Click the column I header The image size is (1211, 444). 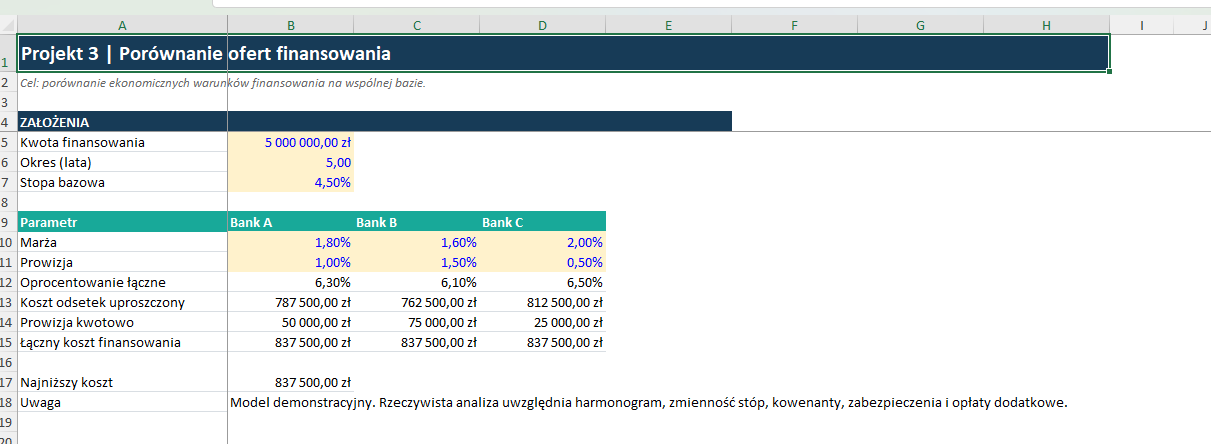[1141, 26]
